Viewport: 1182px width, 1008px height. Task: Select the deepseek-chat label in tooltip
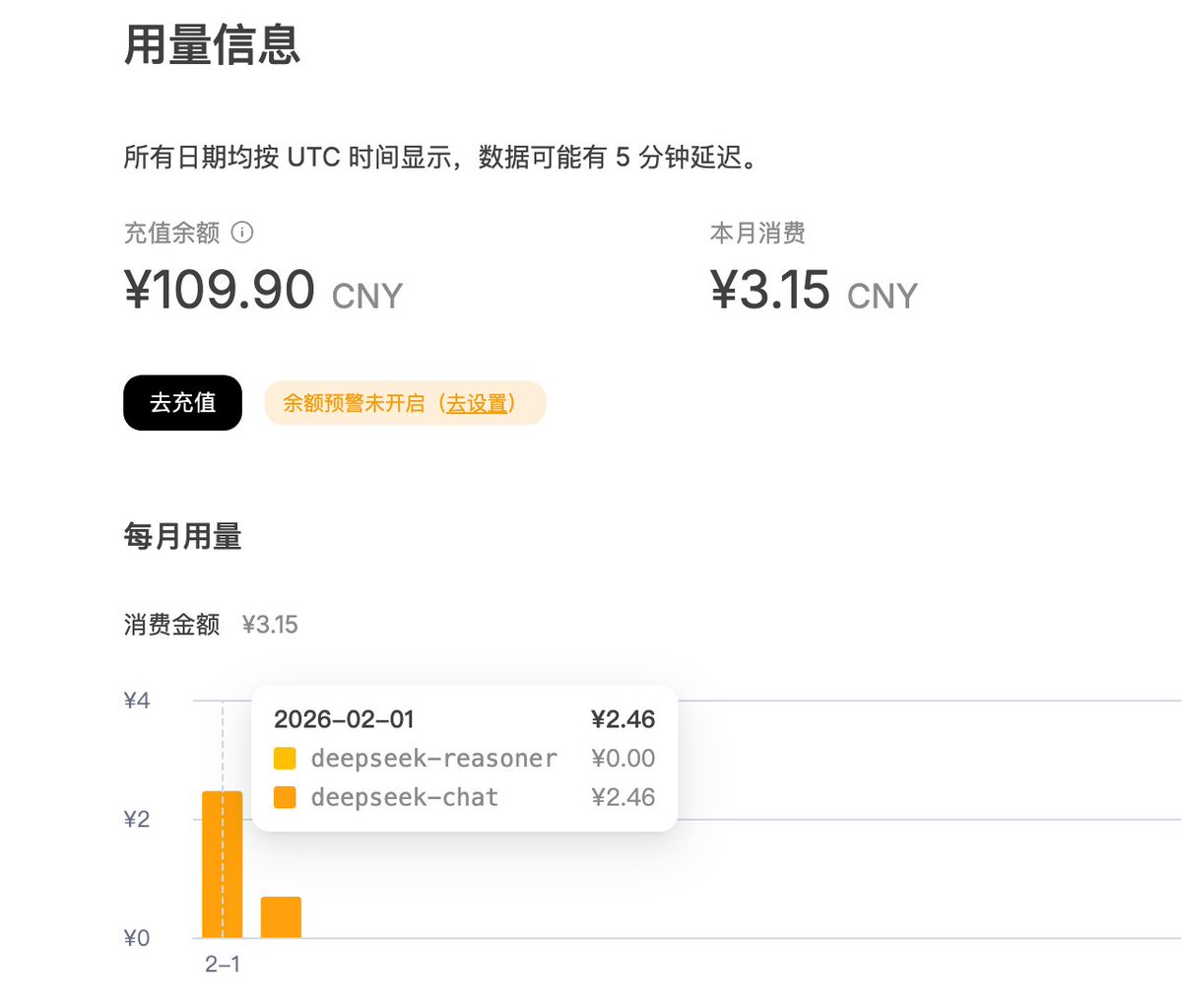(404, 797)
